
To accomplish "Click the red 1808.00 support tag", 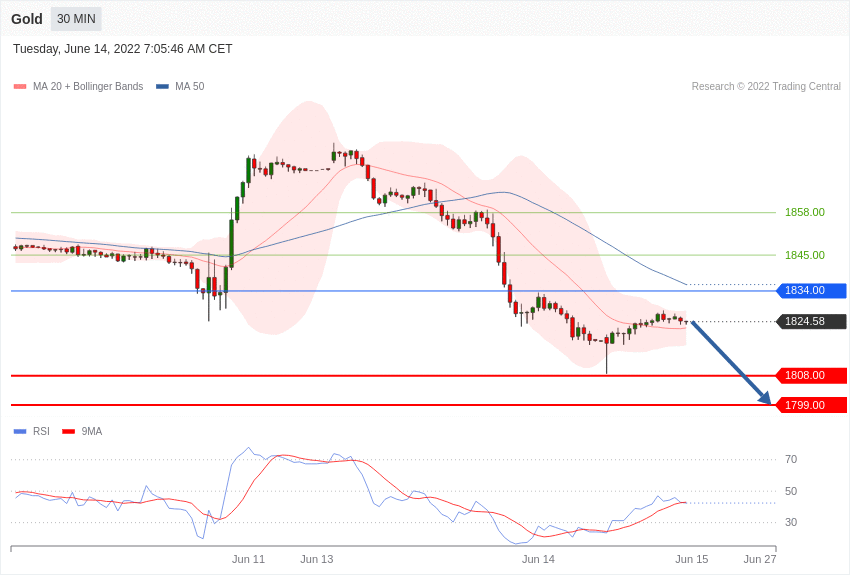I will tap(811, 376).
